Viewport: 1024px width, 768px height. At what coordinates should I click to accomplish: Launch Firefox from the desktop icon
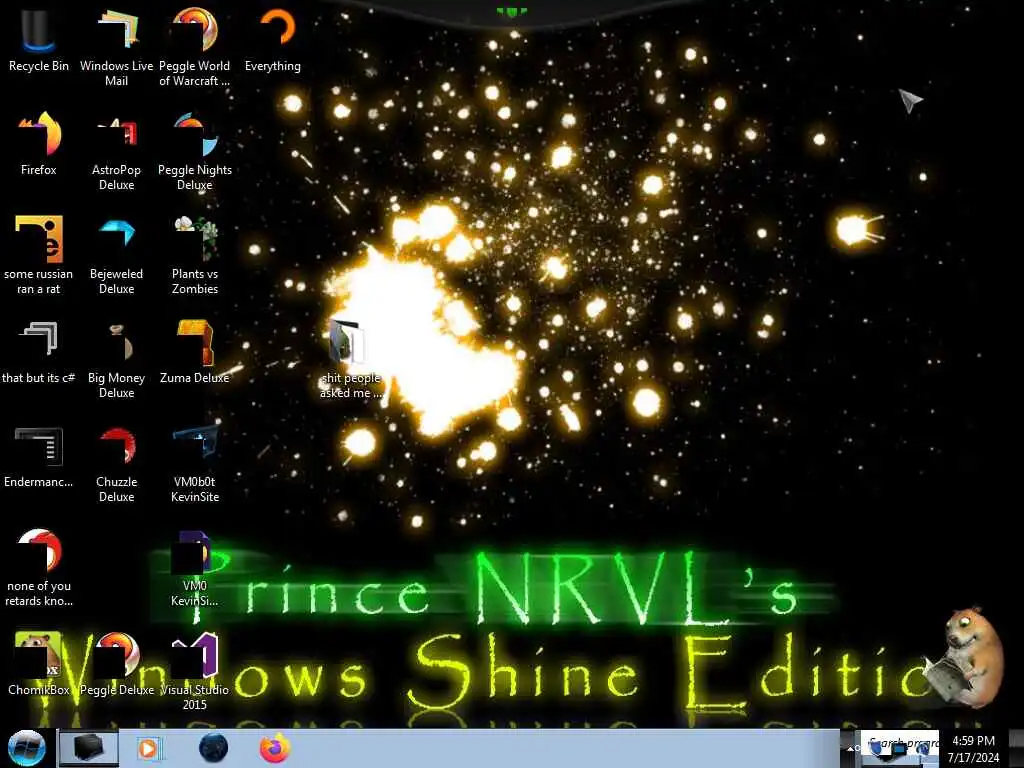(x=39, y=142)
